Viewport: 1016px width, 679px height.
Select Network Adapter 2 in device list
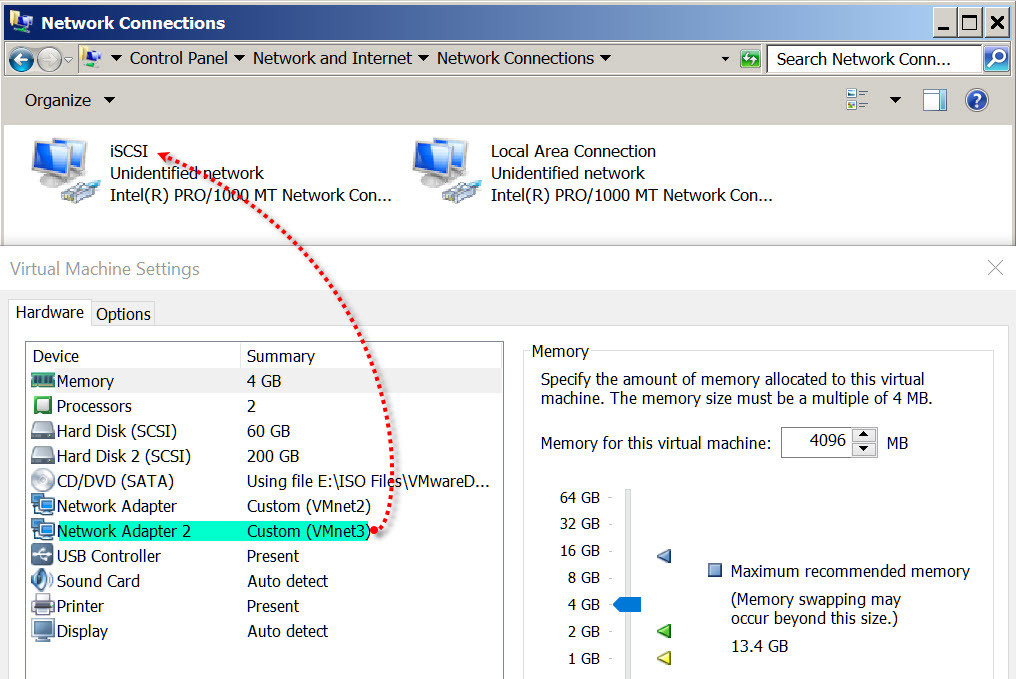123,531
